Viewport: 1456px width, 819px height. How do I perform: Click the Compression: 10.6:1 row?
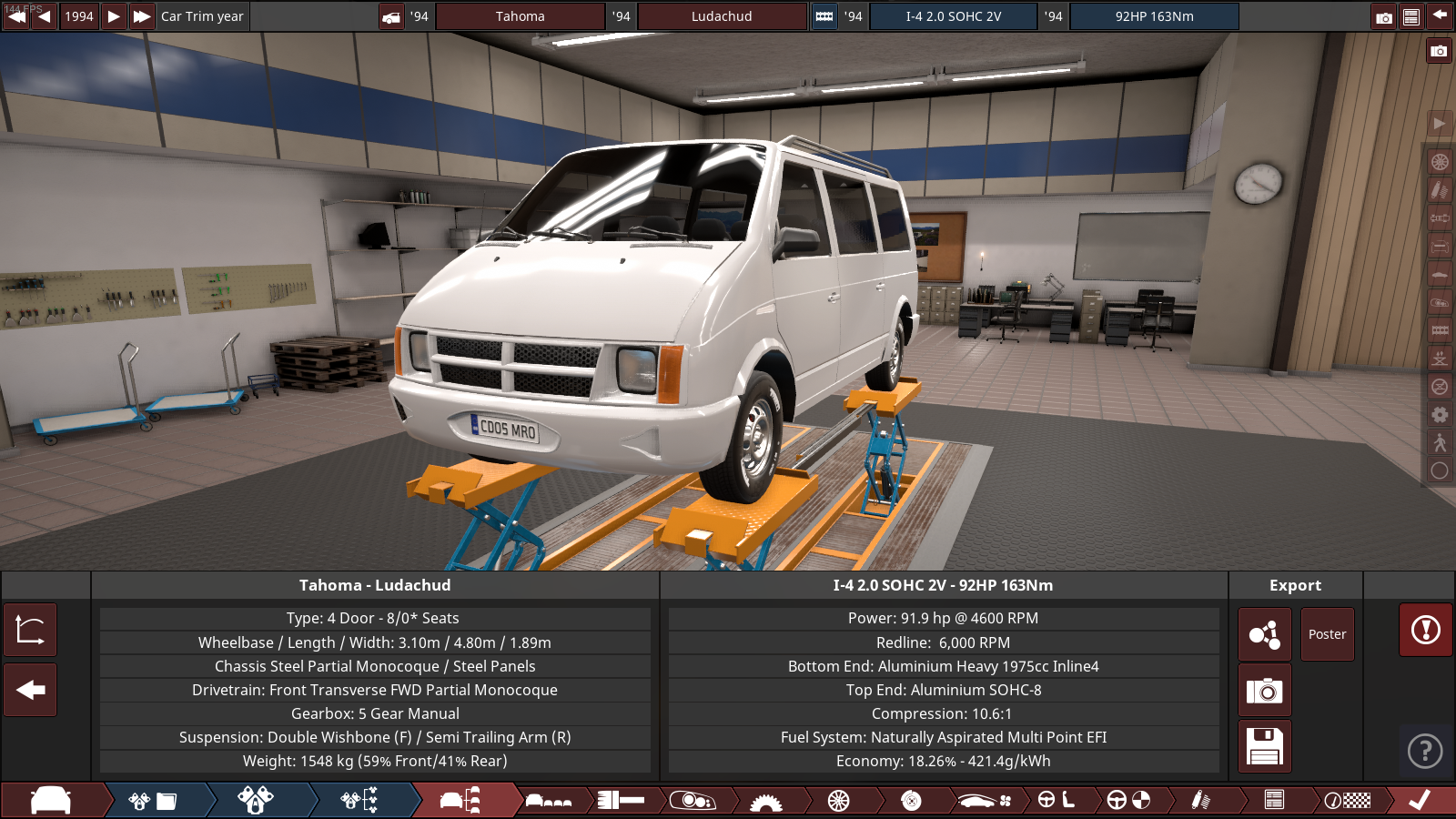(x=944, y=713)
